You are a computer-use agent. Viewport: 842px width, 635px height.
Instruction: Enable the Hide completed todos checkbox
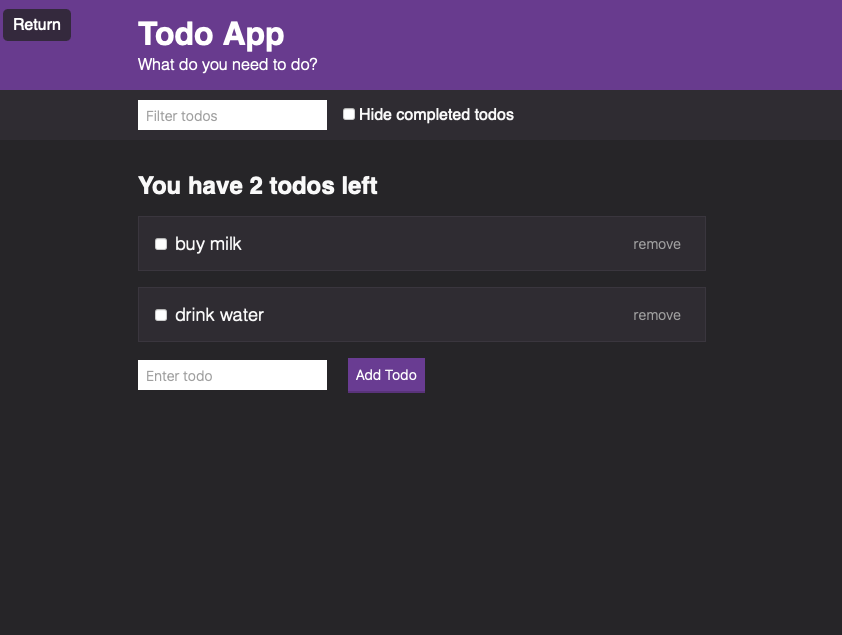349,114
